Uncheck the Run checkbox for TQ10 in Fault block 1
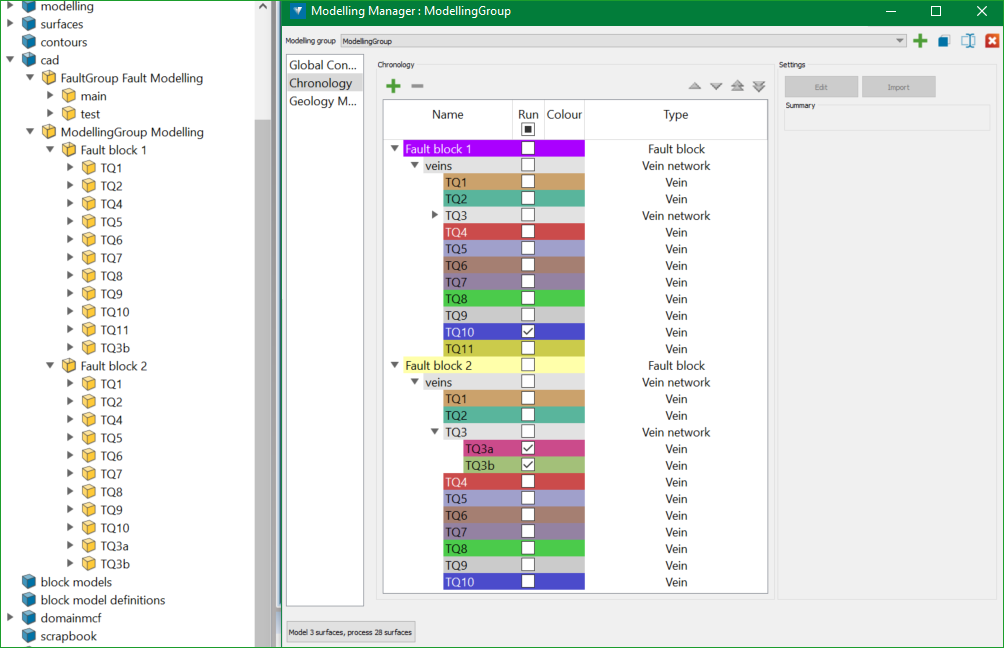Image resolution: width=1004 pixels, height=648 pixels. [x=528, y=332]
